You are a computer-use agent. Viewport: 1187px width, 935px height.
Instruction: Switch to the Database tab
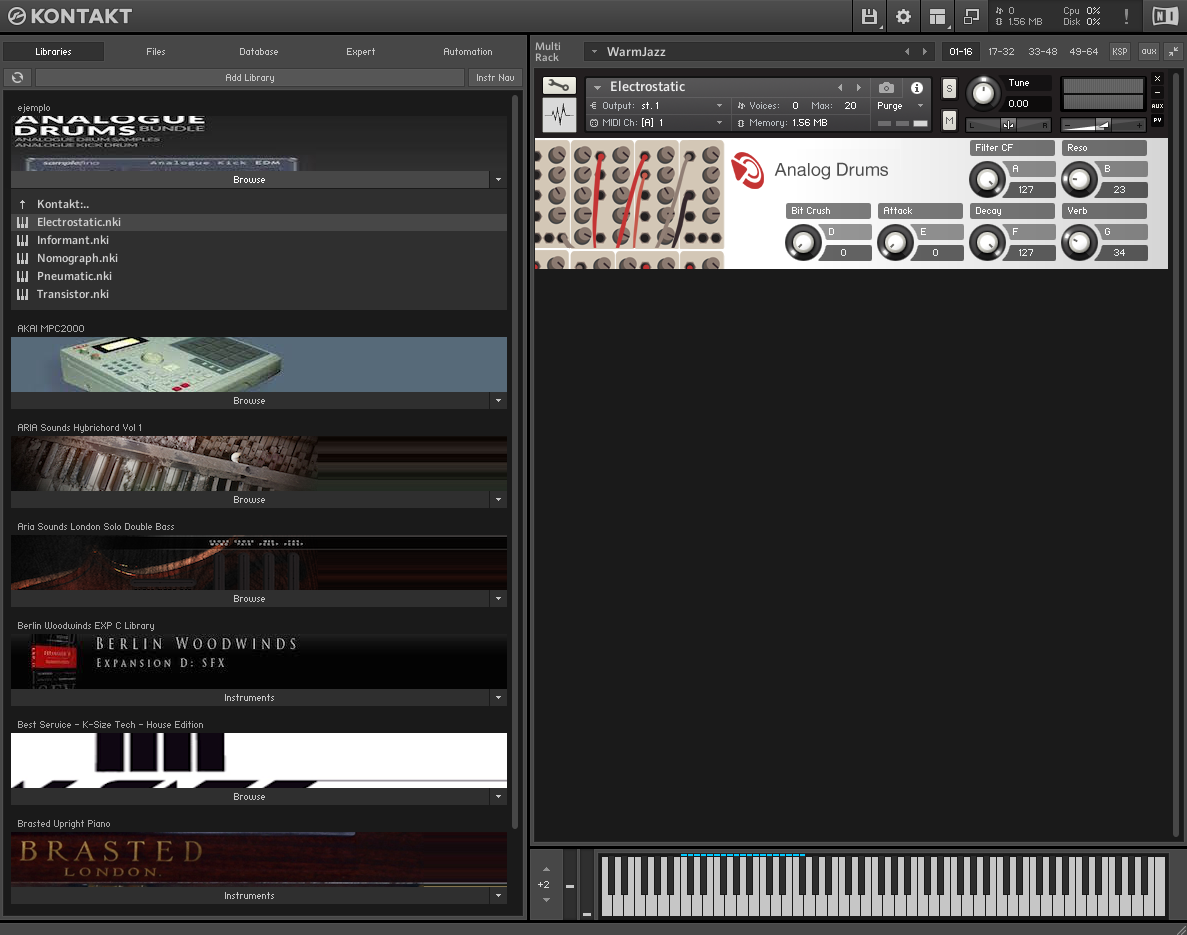259,51
